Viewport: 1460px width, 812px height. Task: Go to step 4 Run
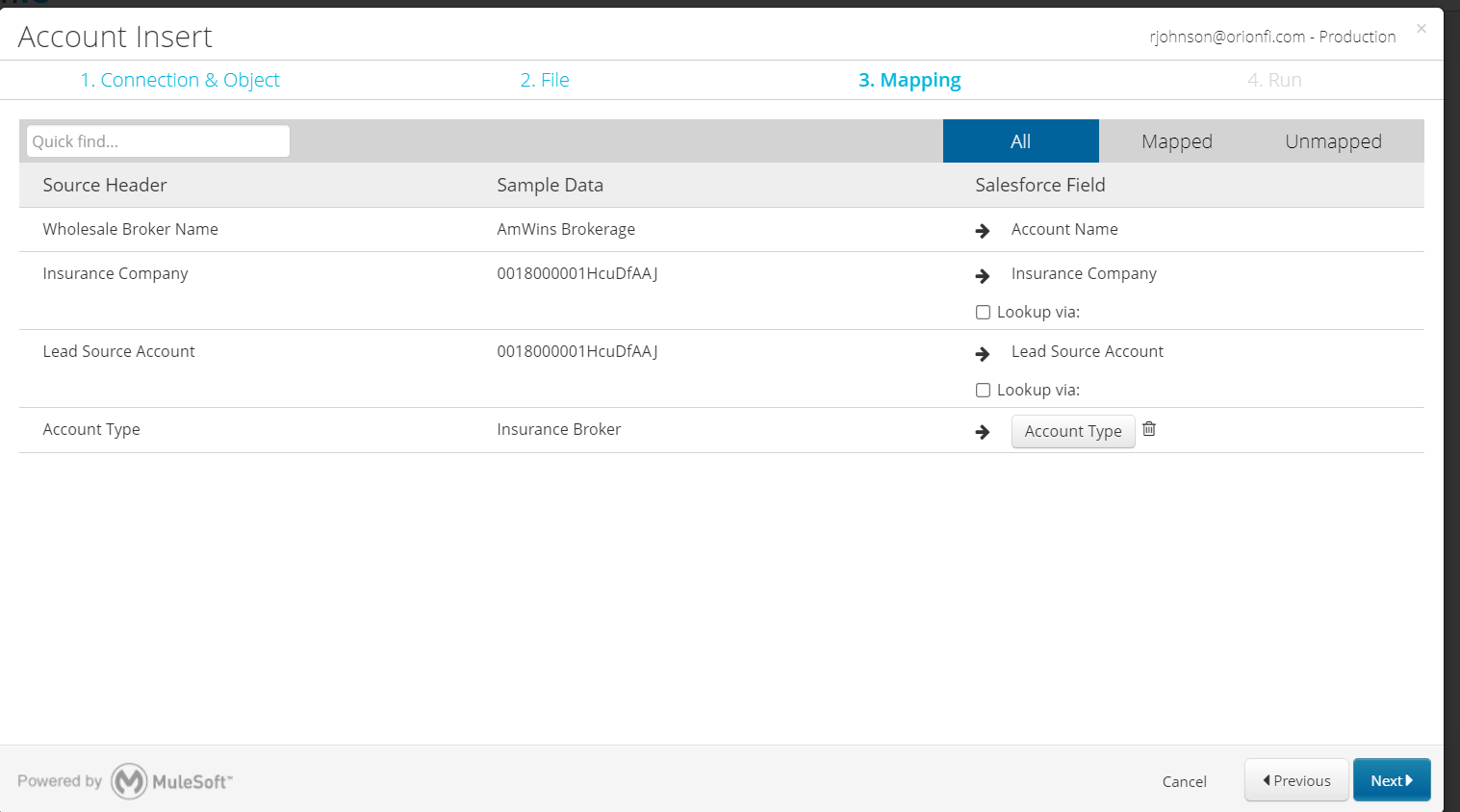(1274, 80)
